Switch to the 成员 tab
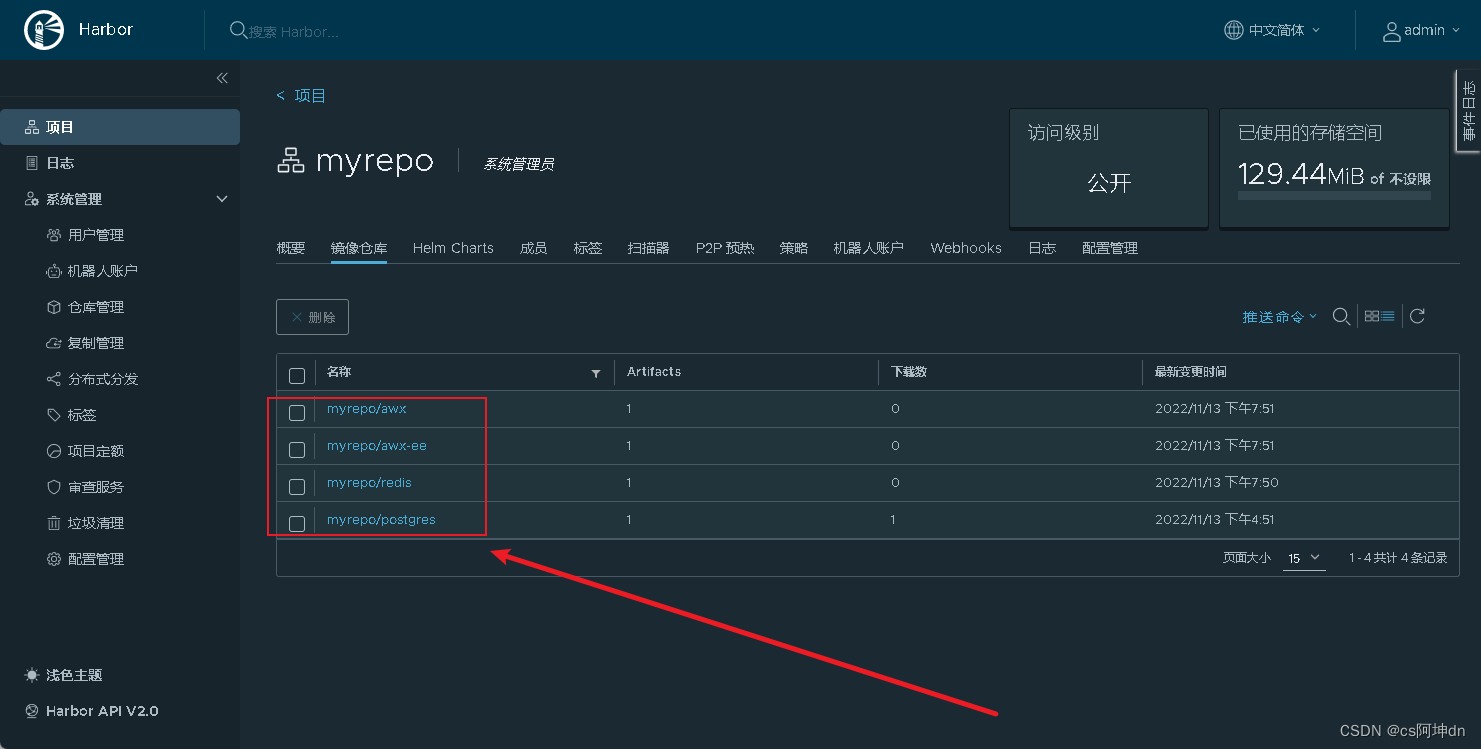The image size is (1481, 749). (533, 248)
